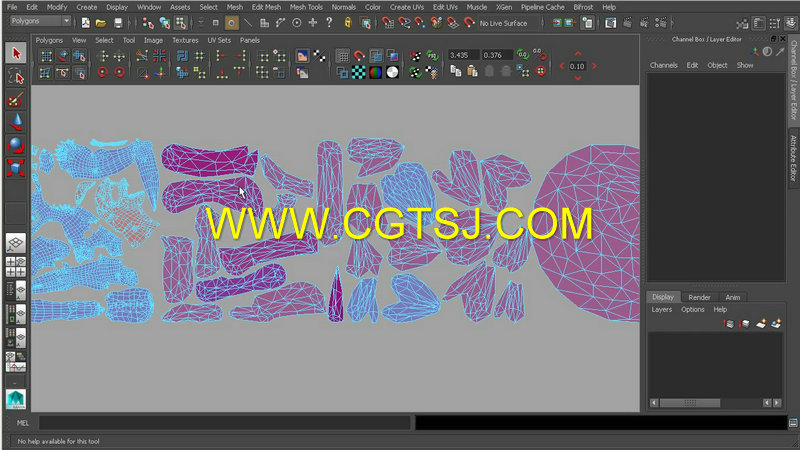This screenshot has width=800, height=450.
Task: Click the Layout UVs icon
Action: click(x=182, y=56)
